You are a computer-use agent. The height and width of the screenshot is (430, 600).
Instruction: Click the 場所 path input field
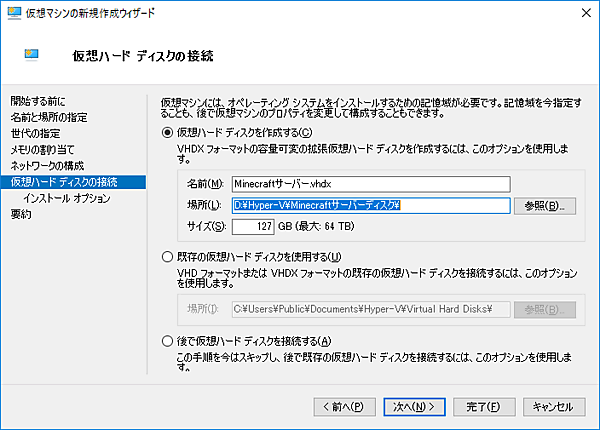point(370,205)
